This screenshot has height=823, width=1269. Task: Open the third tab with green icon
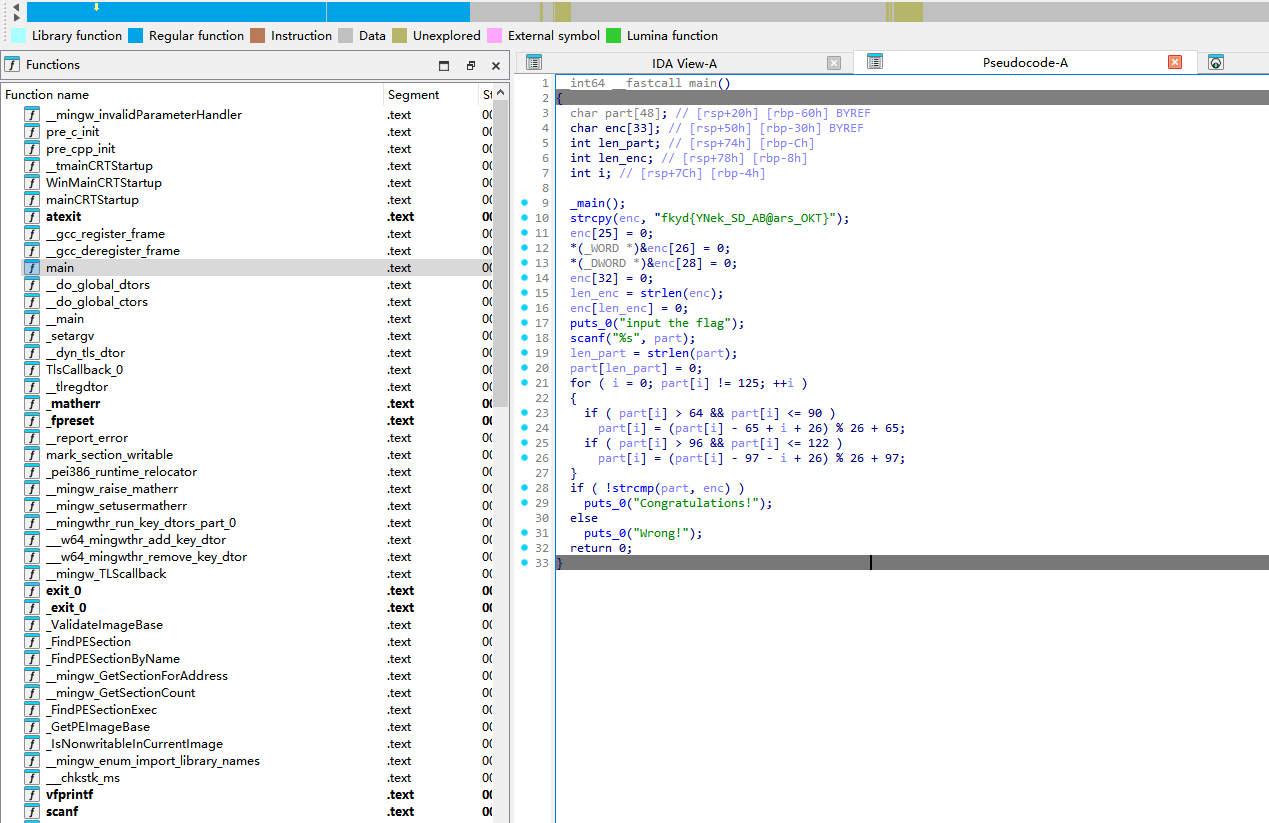[1216, 62]
